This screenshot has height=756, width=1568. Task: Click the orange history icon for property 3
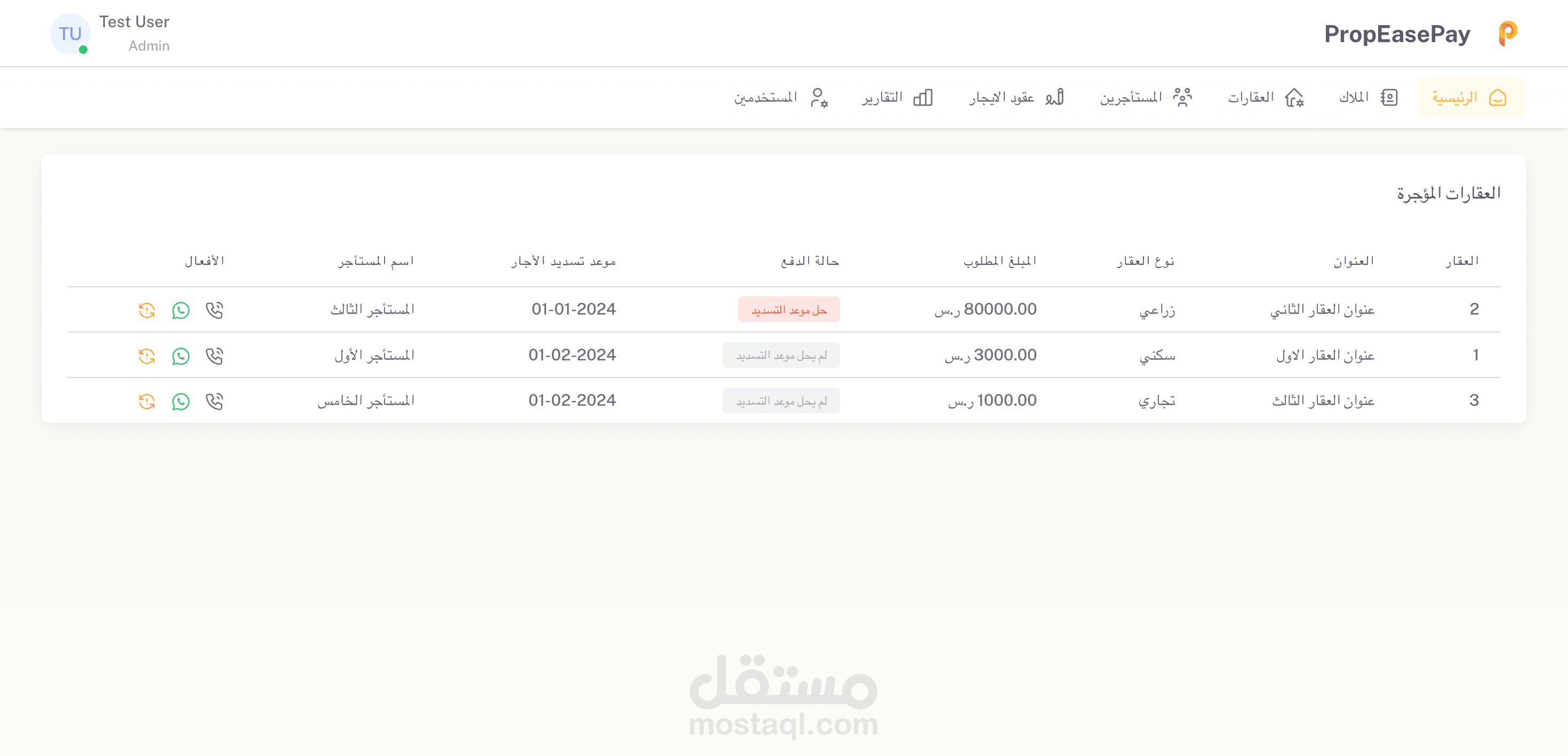click(x=147, y=401)
